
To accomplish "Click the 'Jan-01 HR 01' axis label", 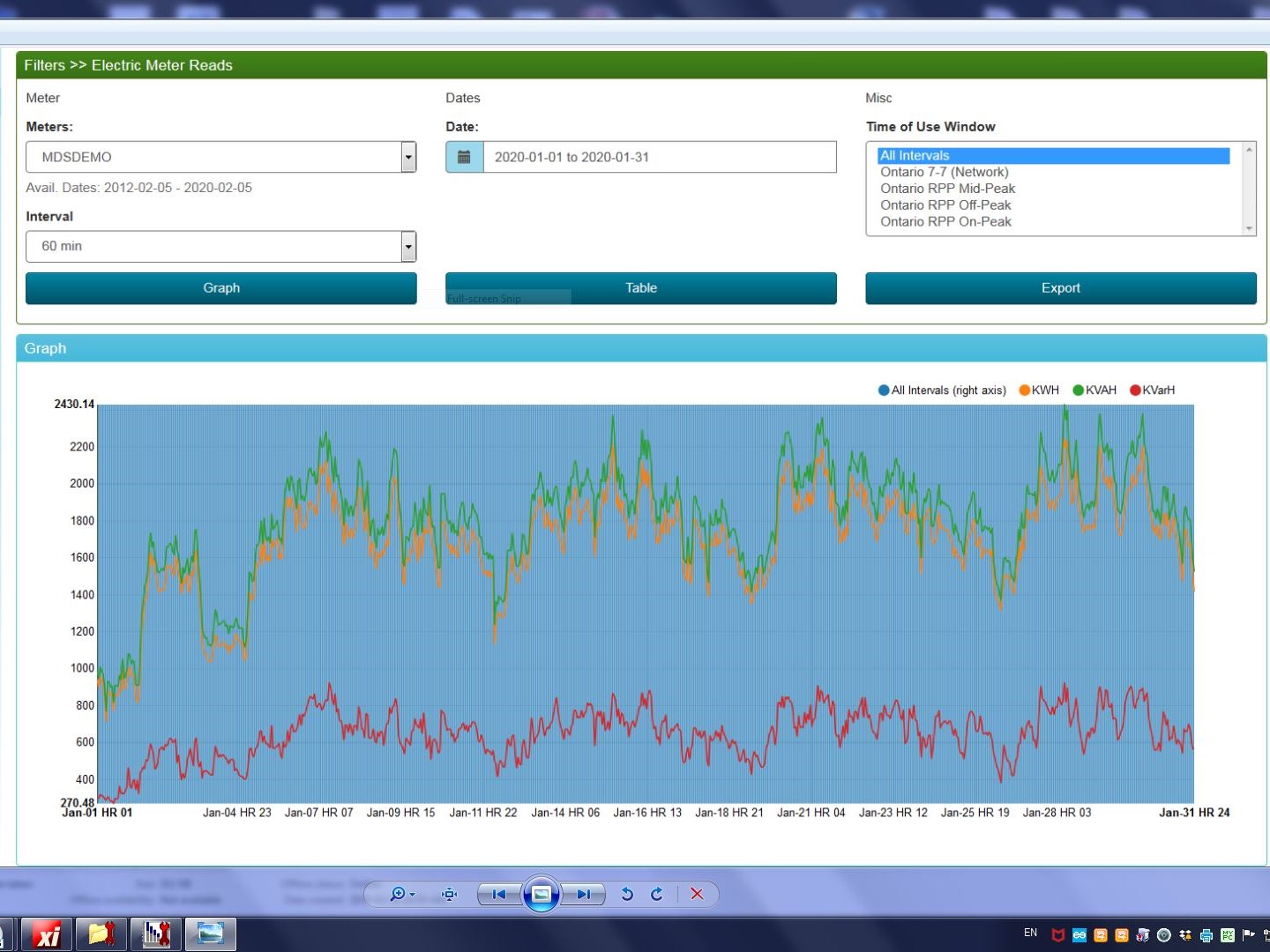I will pos(97,813).
